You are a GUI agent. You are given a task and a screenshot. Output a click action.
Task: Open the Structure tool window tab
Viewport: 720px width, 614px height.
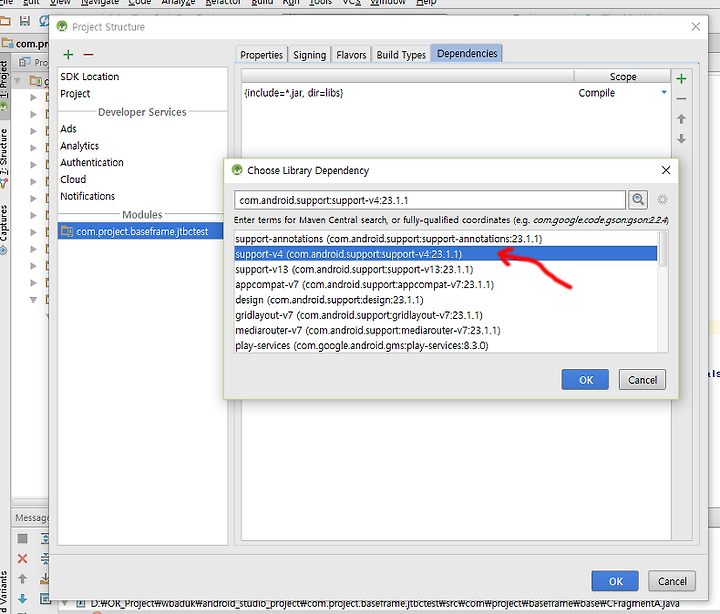[x=4, y=157]
